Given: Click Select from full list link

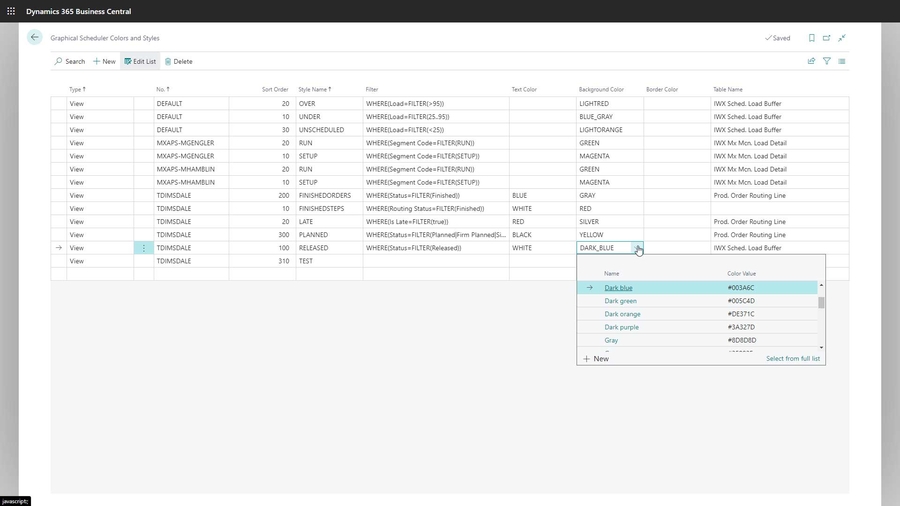Looking at the screenshot, I should tap(792, 358).
